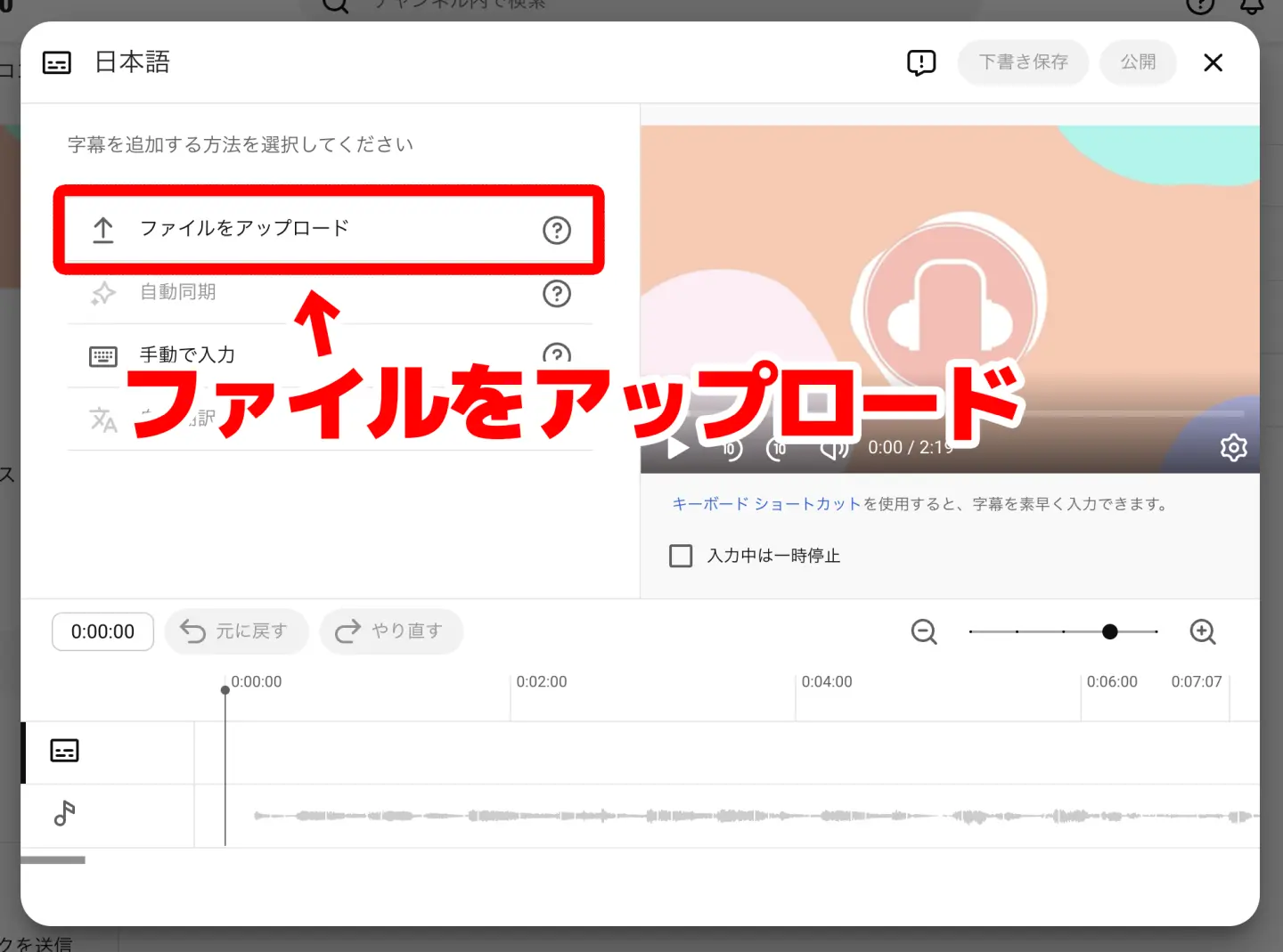Select the audio track music note icon
The image size is (1283, 952).
click(63, 815)
